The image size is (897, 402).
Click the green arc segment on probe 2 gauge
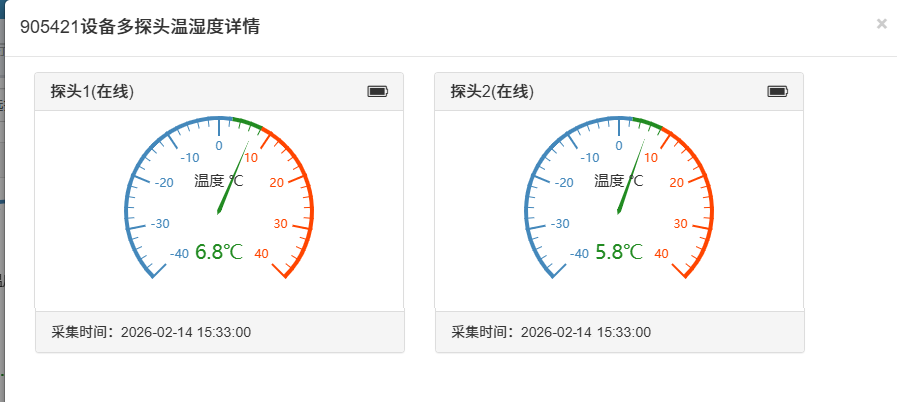click(x=648, y=122)
